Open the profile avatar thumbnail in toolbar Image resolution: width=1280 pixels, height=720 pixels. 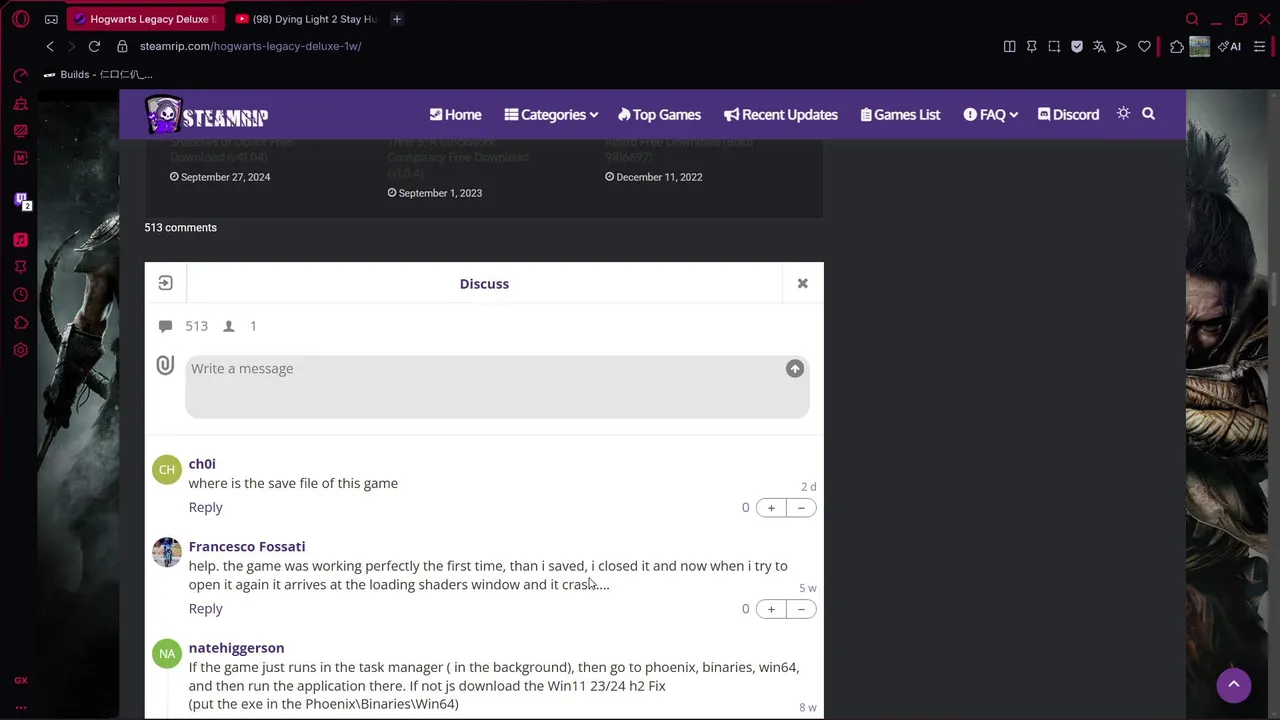(x=1200, y=46)
